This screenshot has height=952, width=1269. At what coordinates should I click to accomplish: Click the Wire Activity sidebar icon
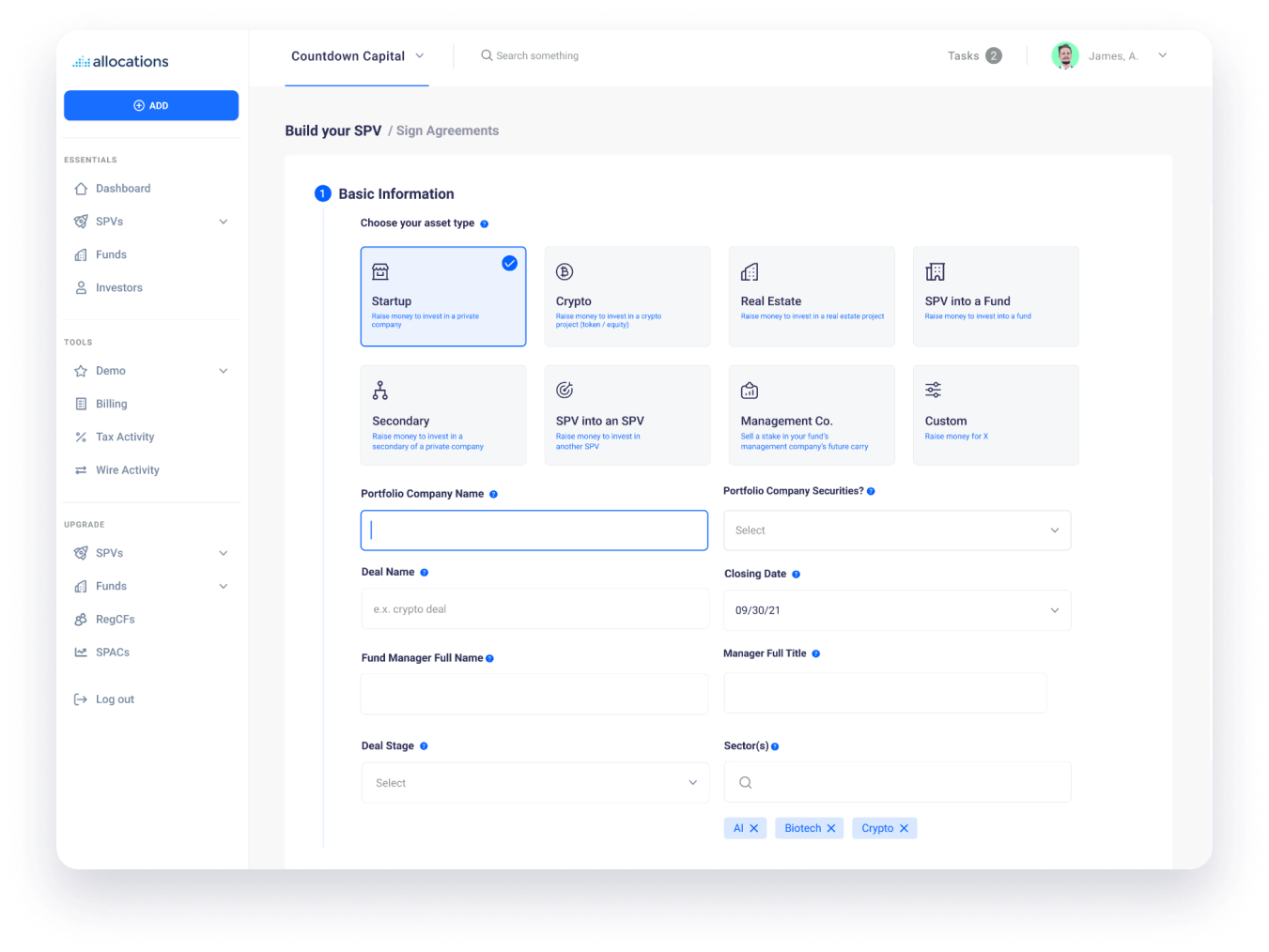(x=81, y=469)
